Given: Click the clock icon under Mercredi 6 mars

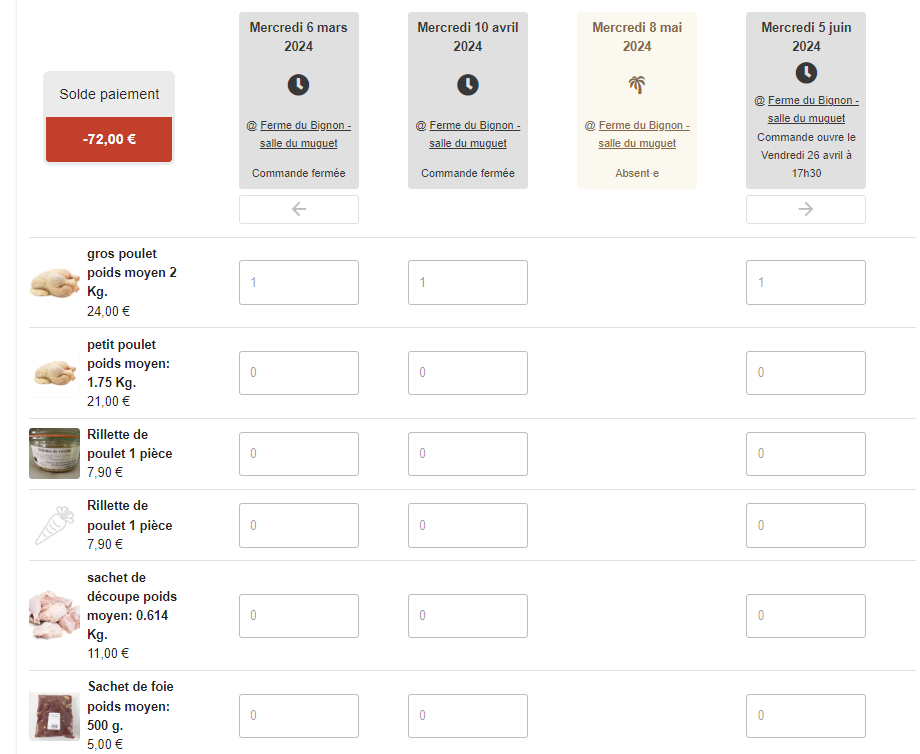Looking at the screenshot, I should click(298, 85).
